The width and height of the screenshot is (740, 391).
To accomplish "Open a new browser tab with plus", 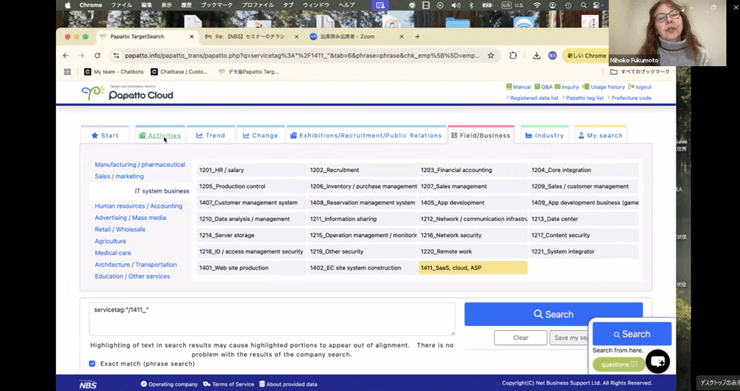I will click(417, 37).
